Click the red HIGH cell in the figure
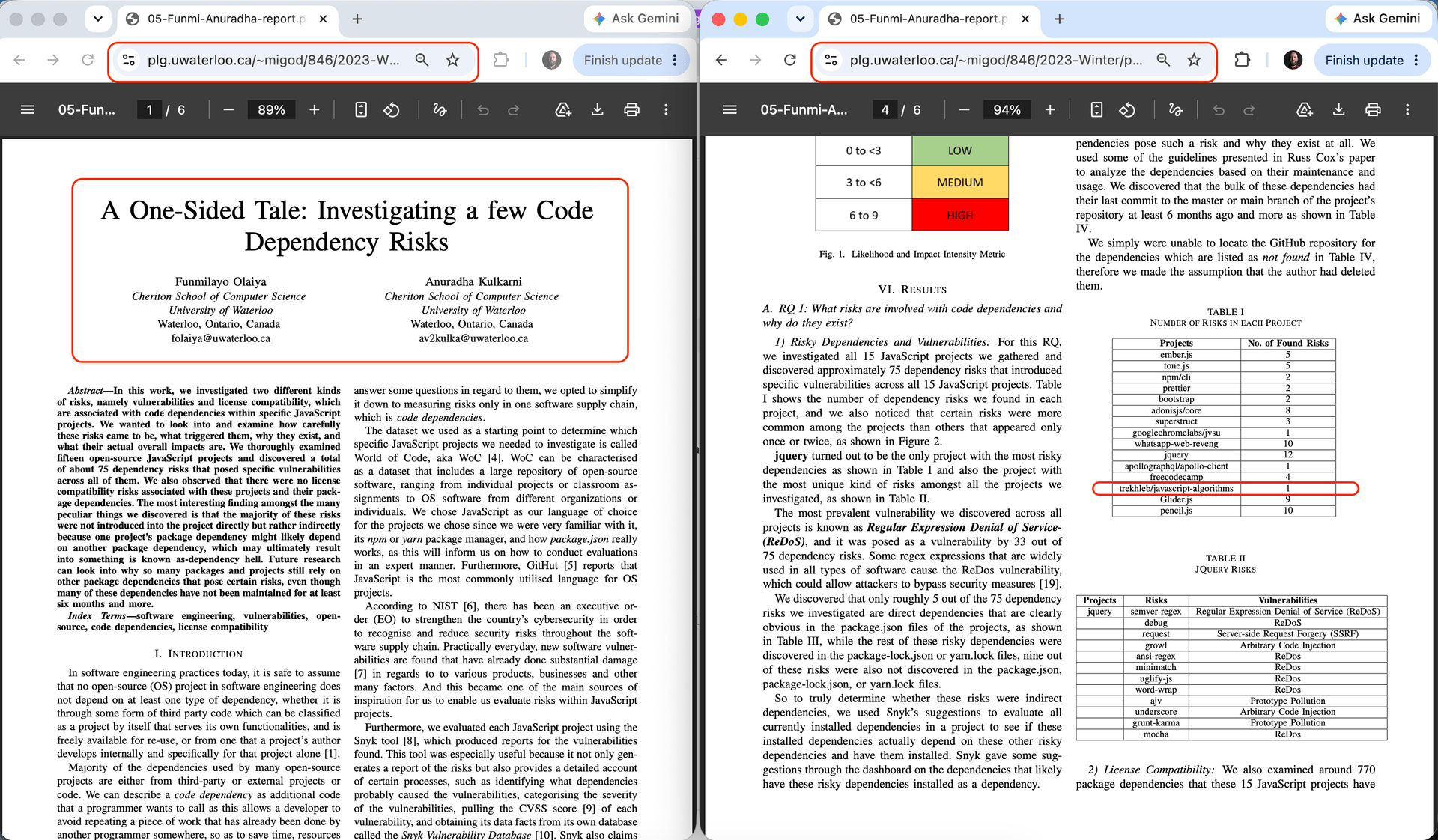 (x=960, y=215)
